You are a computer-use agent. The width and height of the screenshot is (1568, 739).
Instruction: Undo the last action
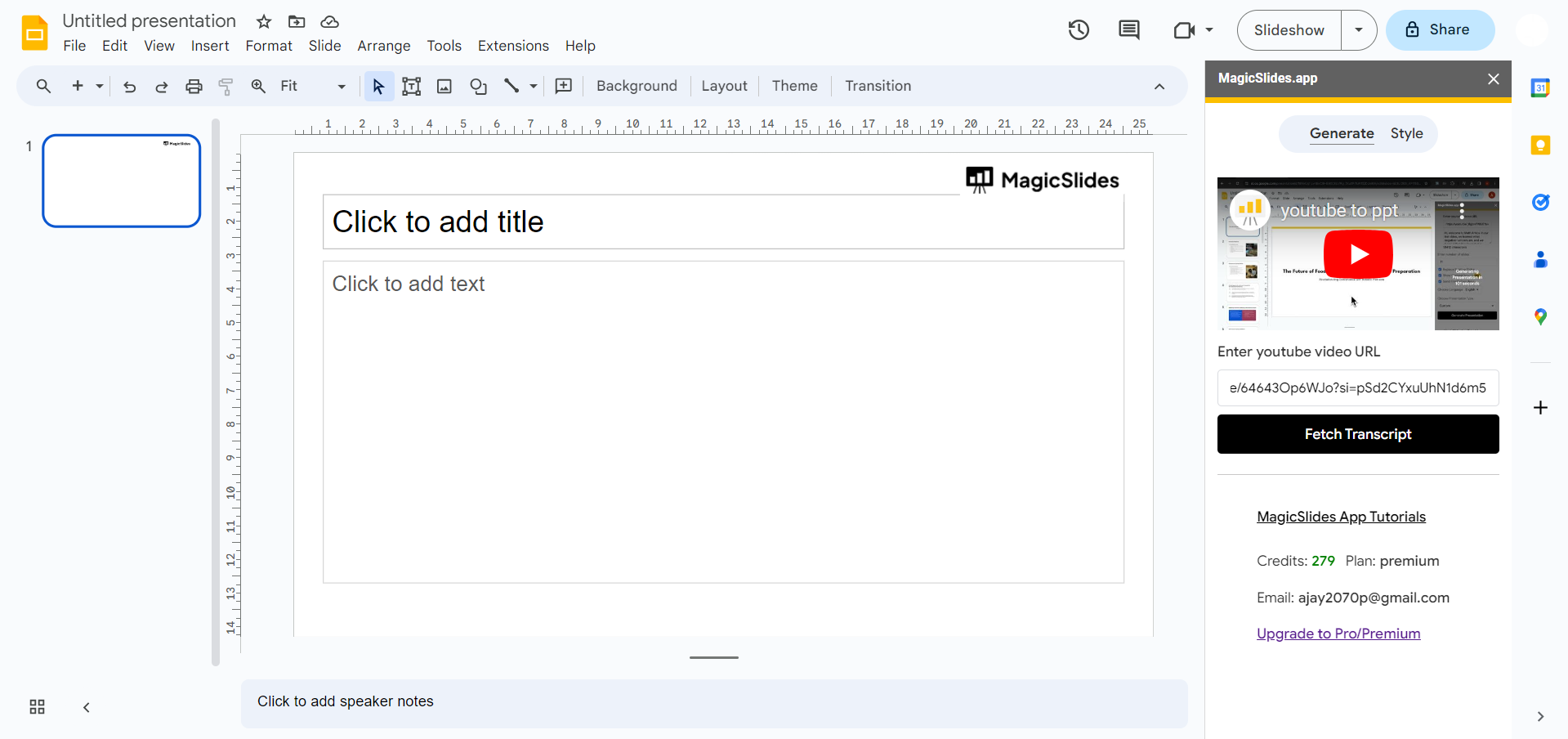pos(129,86)
